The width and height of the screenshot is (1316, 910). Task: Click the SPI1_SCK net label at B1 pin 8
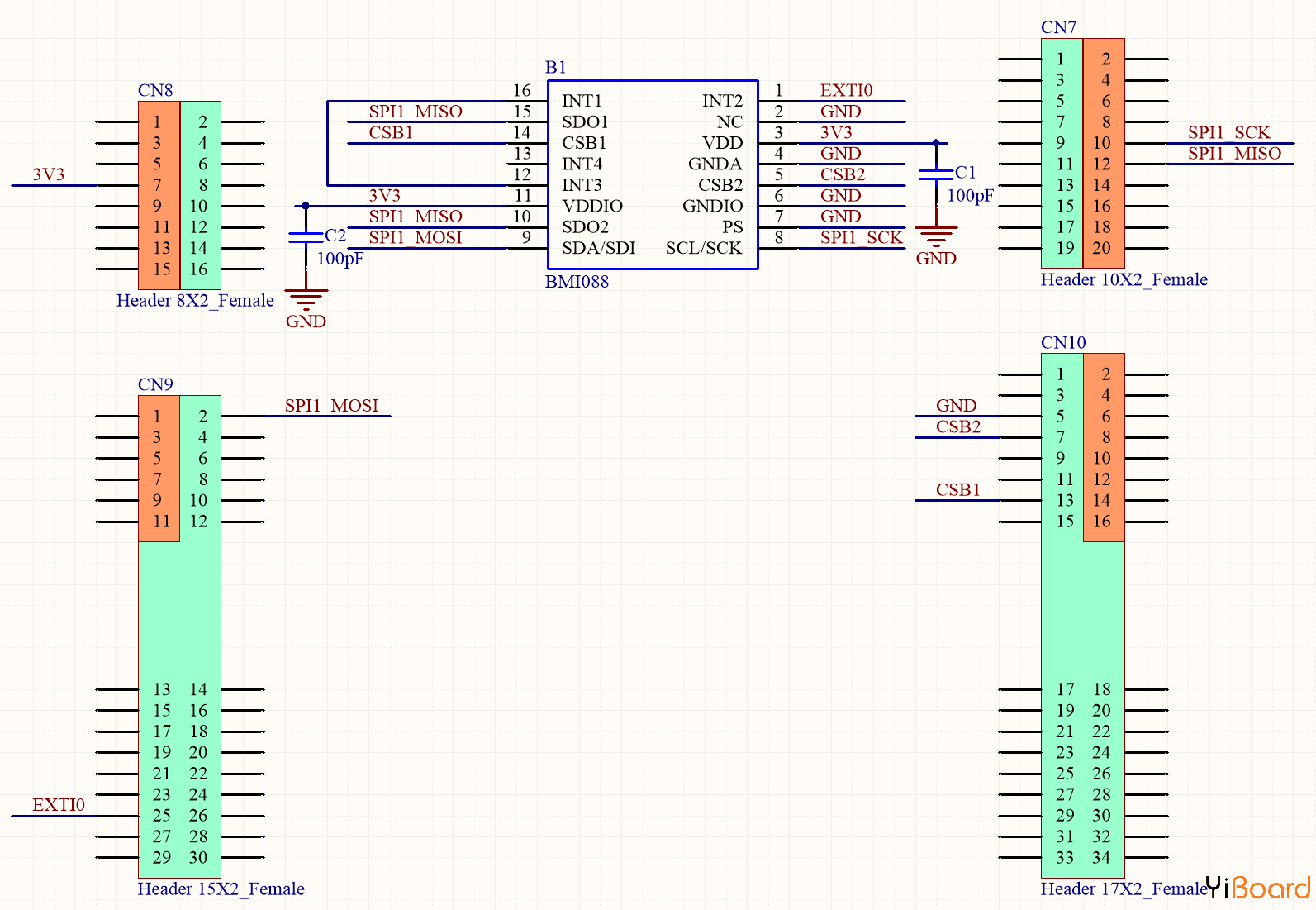[x=862, y=238]
